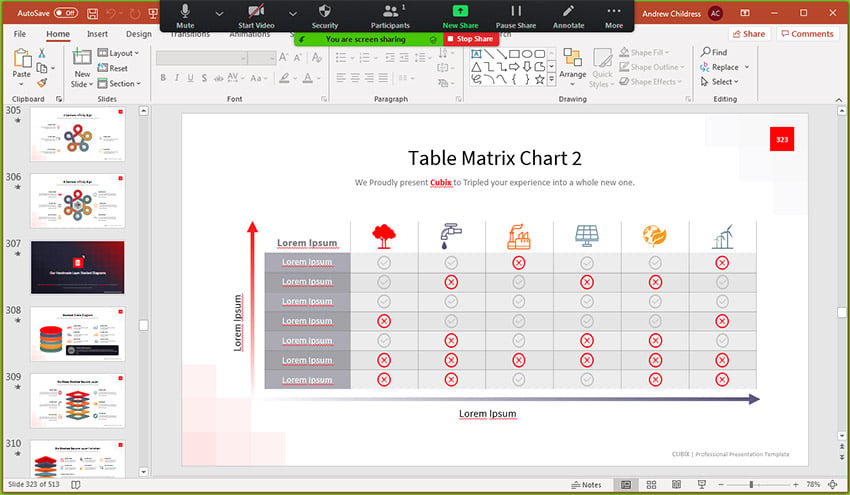The height and width of the screenshot is (495, 850).
Task: Click the red Stop Share button
Action: pos(470,39)
